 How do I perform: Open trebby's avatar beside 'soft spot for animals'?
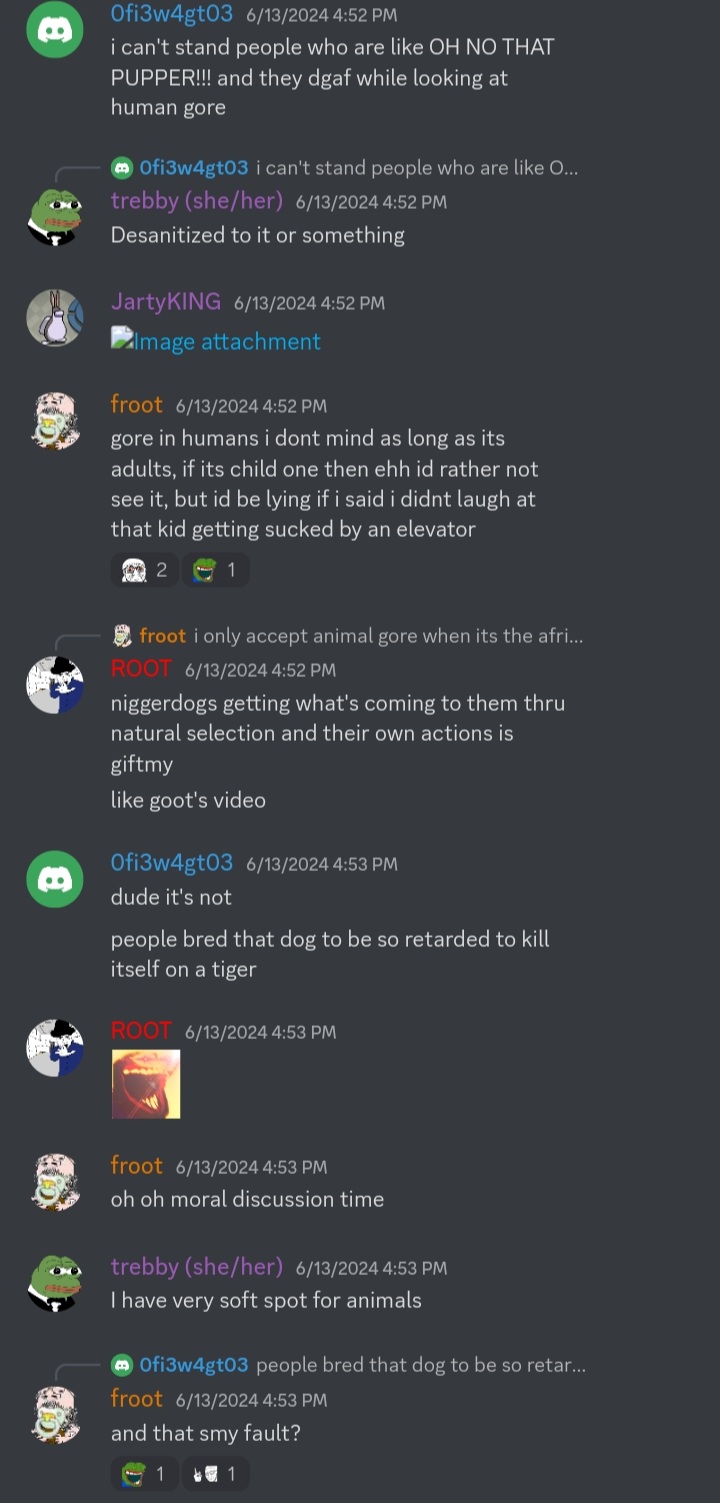[x=54, y=1282]
